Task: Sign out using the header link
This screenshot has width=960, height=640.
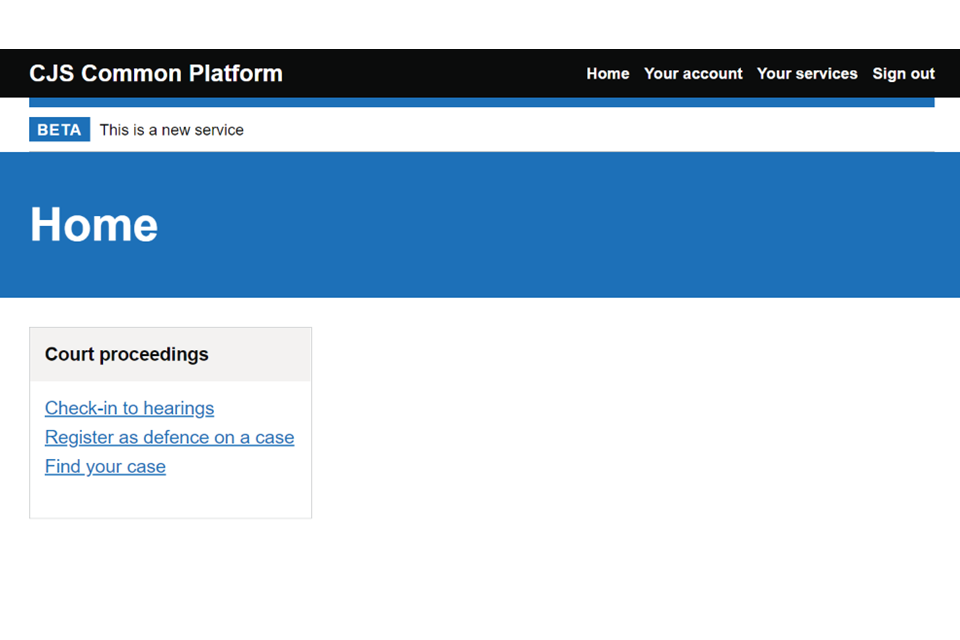Action: point(903,74)
